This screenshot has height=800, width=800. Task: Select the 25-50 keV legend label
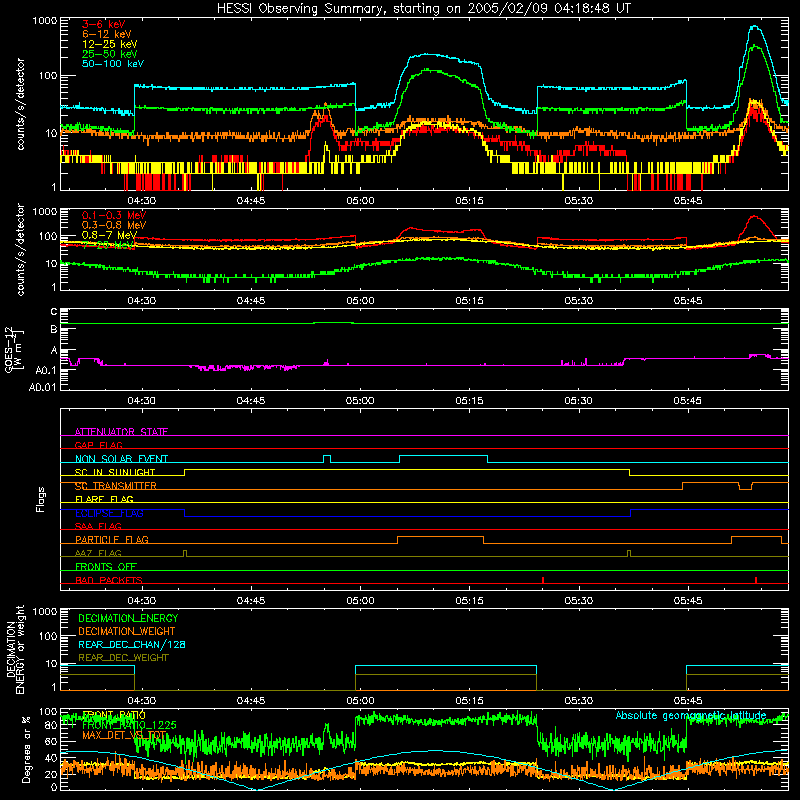click(x=109, y=54)
